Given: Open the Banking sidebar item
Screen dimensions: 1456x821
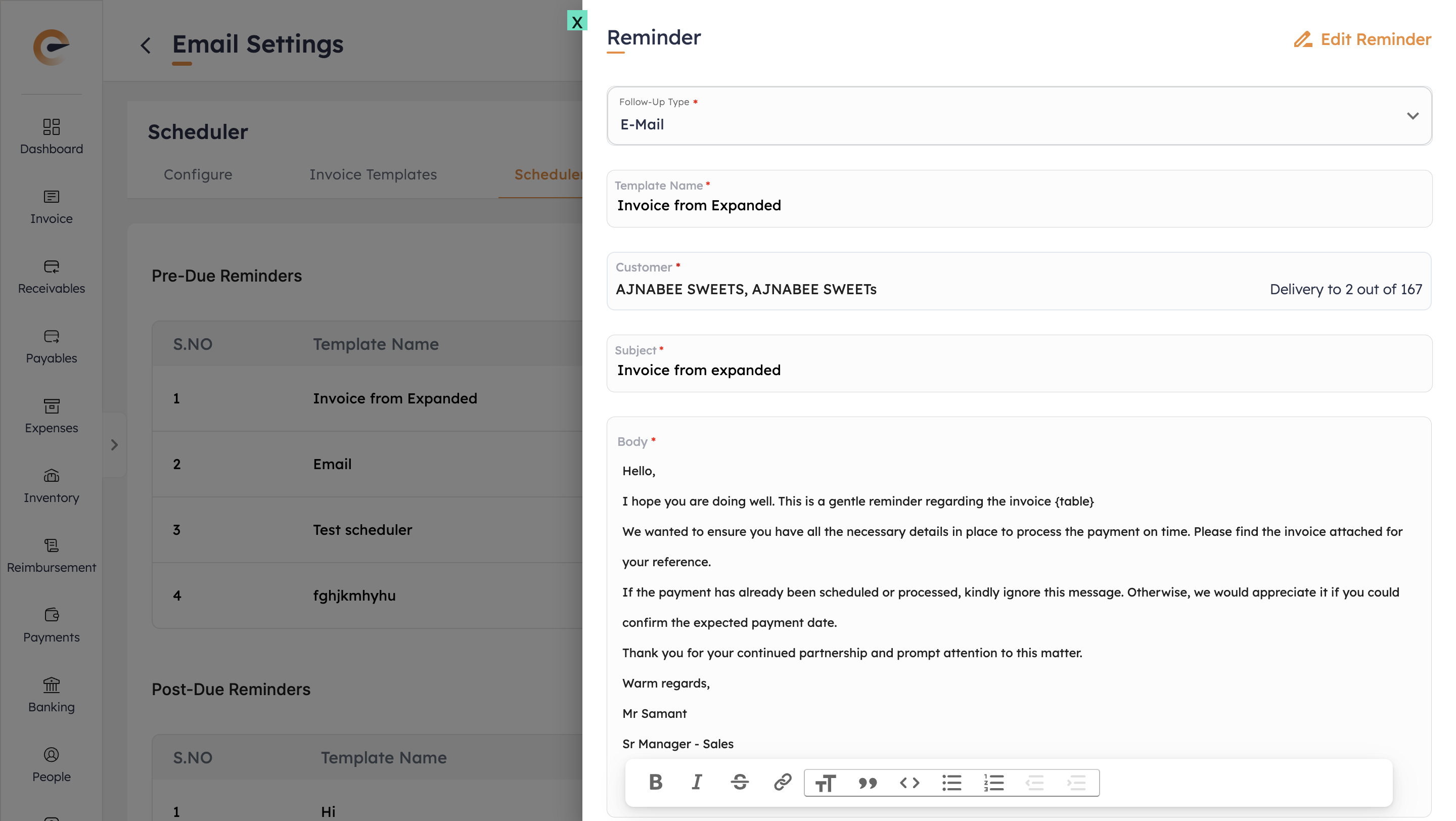Looking at the screenshot, I should (x=52, y=695).
